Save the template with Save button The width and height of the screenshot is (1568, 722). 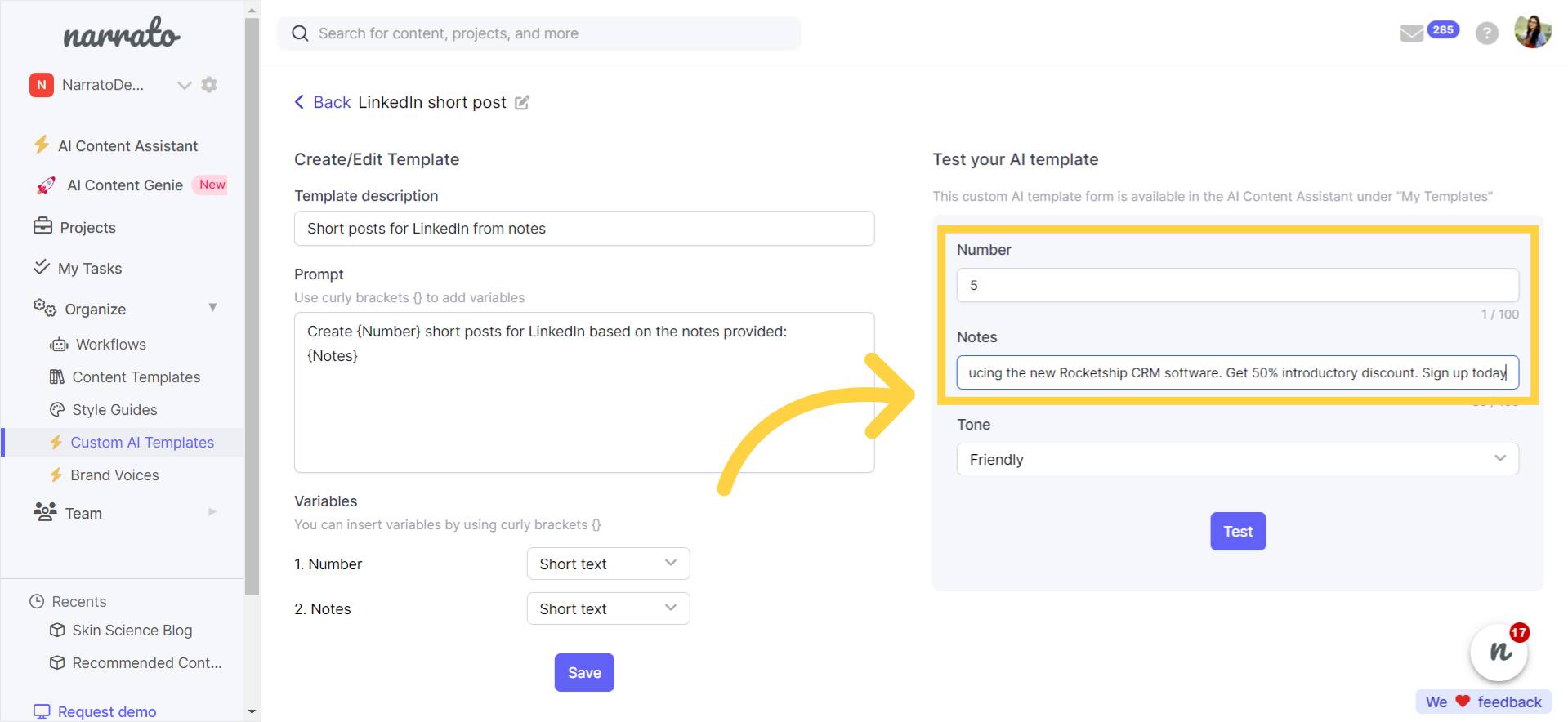[584, 672]
